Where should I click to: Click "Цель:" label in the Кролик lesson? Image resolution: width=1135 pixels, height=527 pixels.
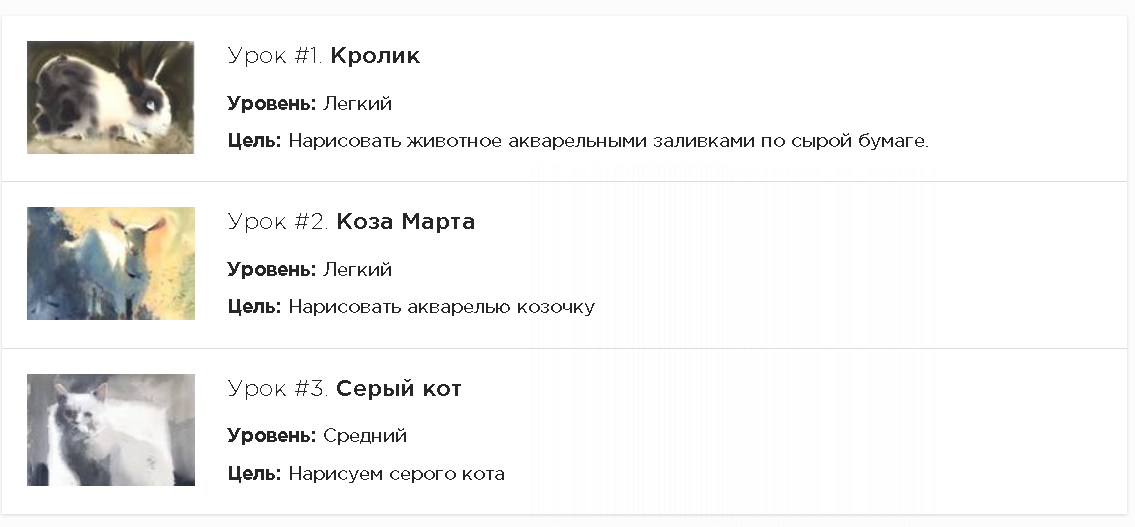pos(254,141)
